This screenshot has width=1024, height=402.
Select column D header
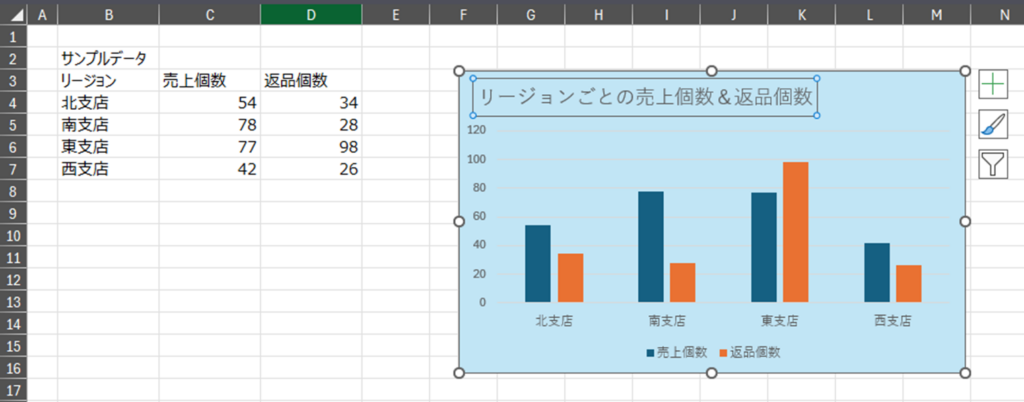click(x=311, y=13)
